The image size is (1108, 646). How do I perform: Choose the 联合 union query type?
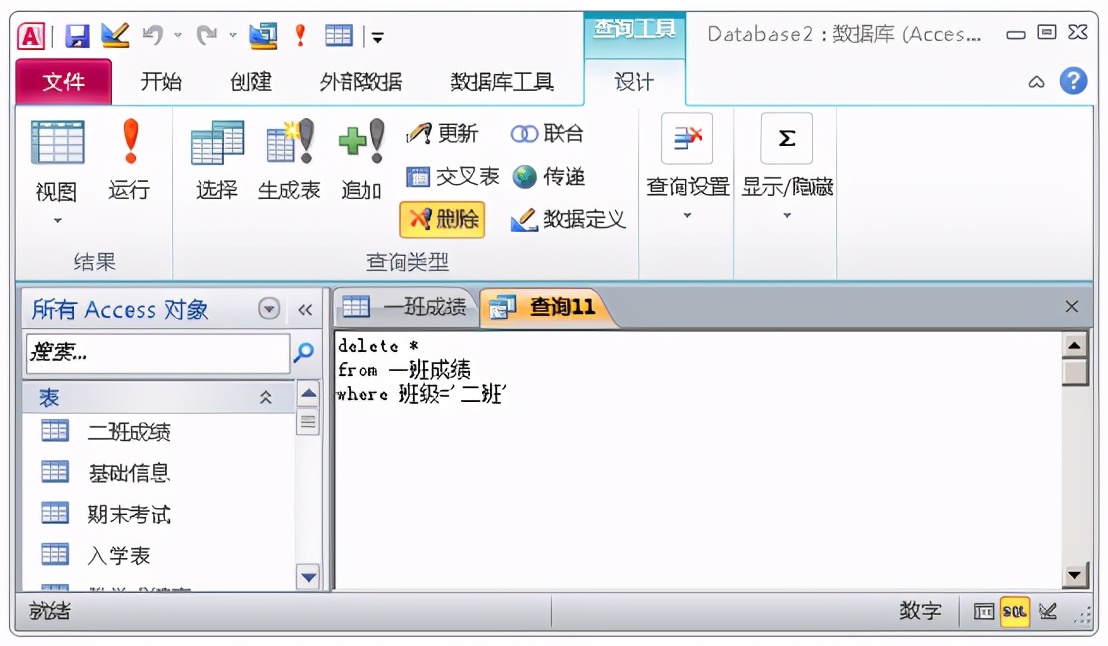point(547,133)
